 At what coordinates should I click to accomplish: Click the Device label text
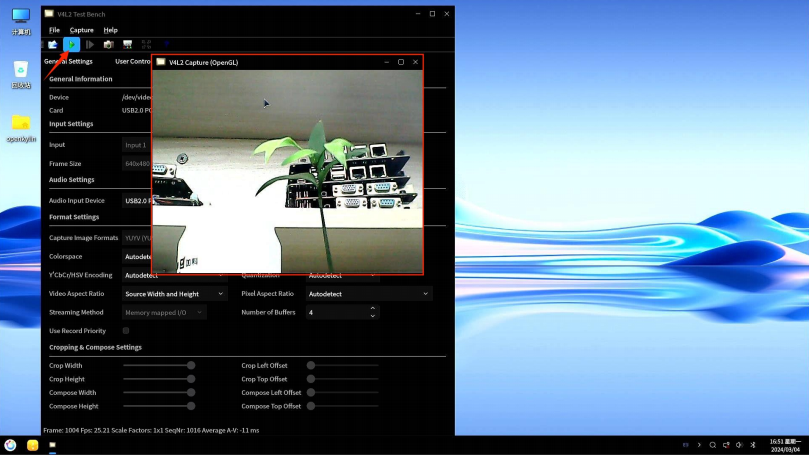pyautogui.click(x=59, y=97)
